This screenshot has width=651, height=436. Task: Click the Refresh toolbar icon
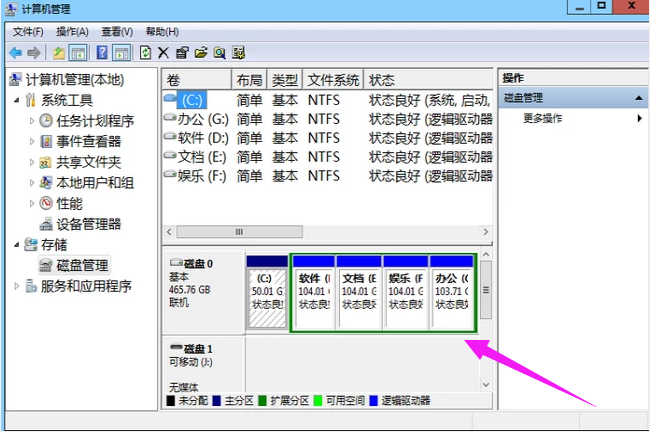click(146, 52)
